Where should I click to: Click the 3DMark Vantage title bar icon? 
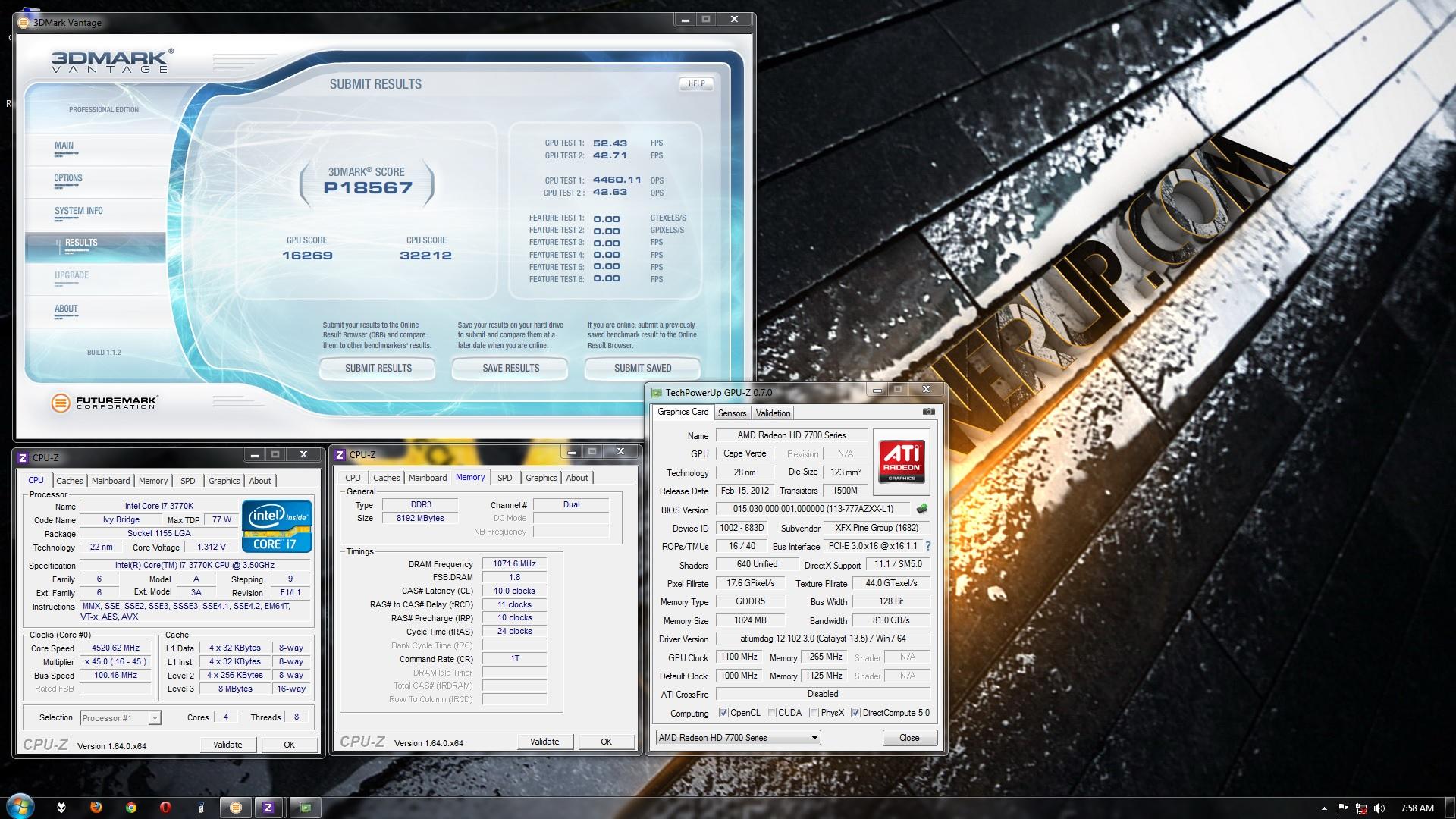[24, 22]
